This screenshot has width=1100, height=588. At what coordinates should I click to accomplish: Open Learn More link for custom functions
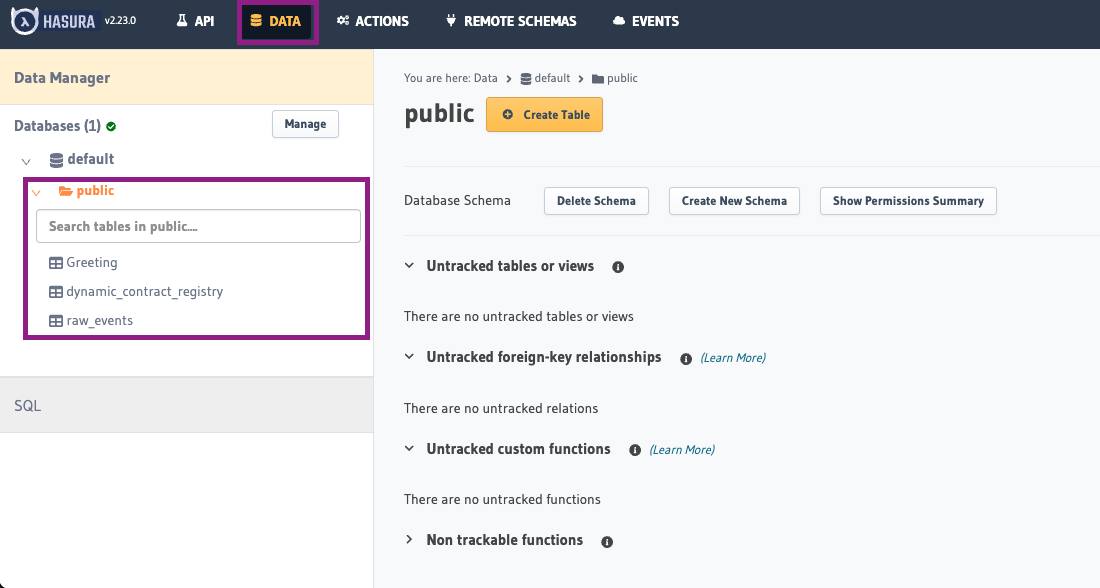point(682,450)
